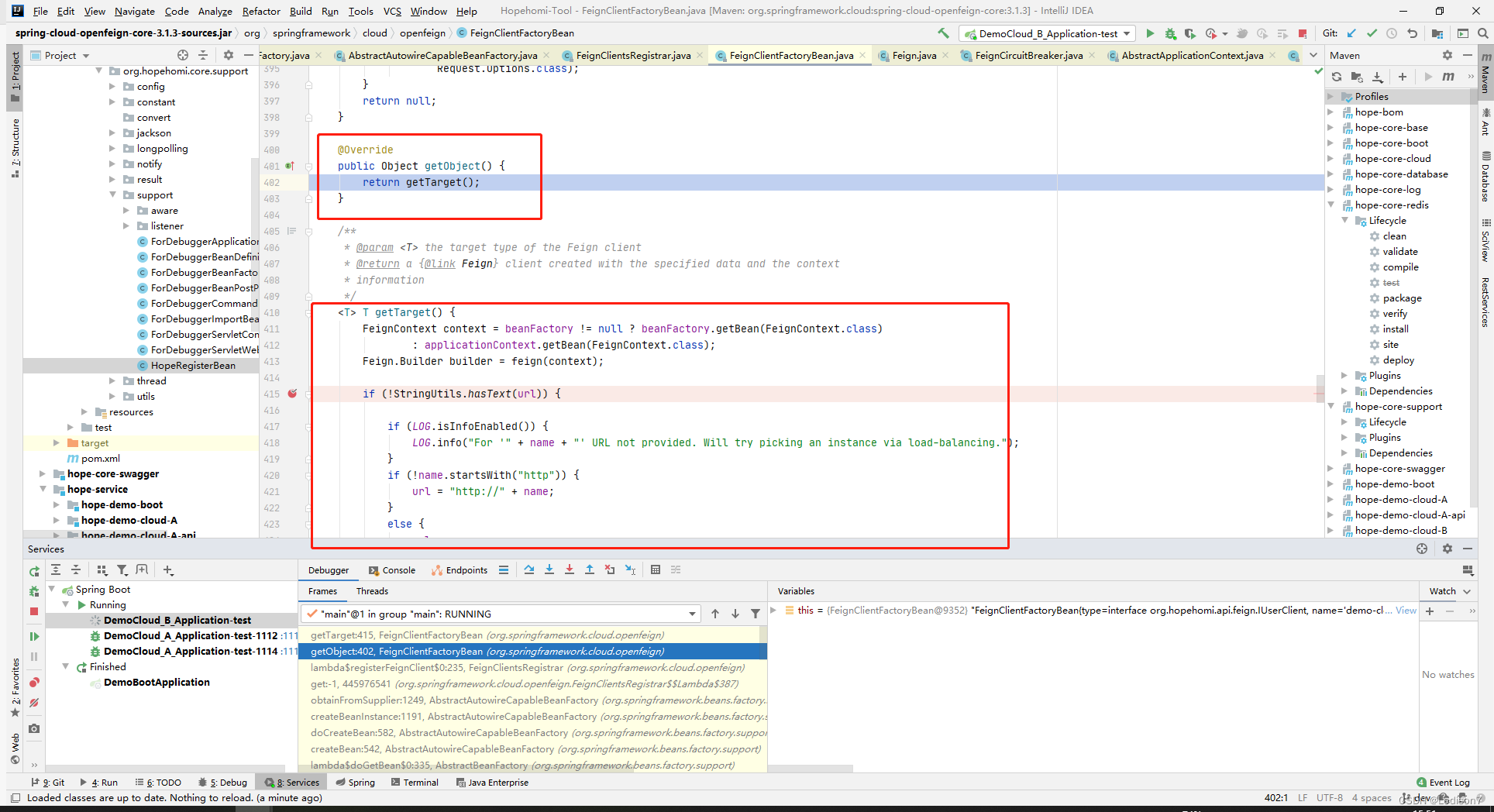This screenshot has height=812, width=1494.
Task: Open hidden editor tabs chevron dropdown
Action: click(x=1313, y=55)
